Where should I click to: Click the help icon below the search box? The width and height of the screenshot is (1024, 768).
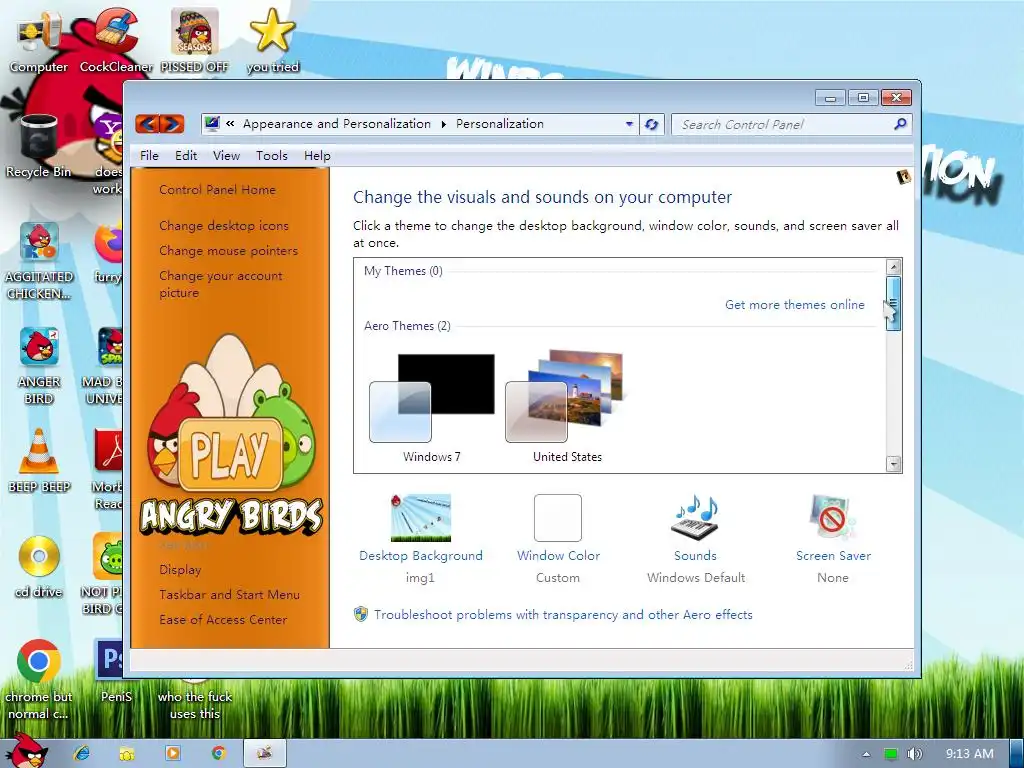pyautogui.click(x=904, y=176)
